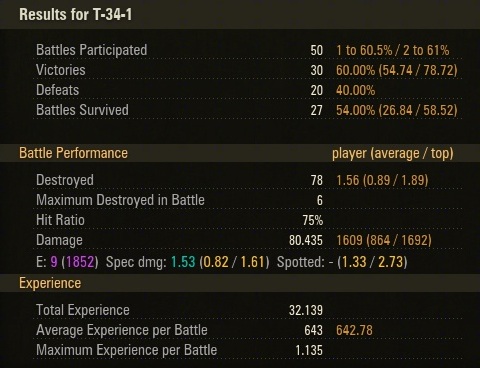
Task: Click the Battles Survived value 27
Action: point(317,110)
